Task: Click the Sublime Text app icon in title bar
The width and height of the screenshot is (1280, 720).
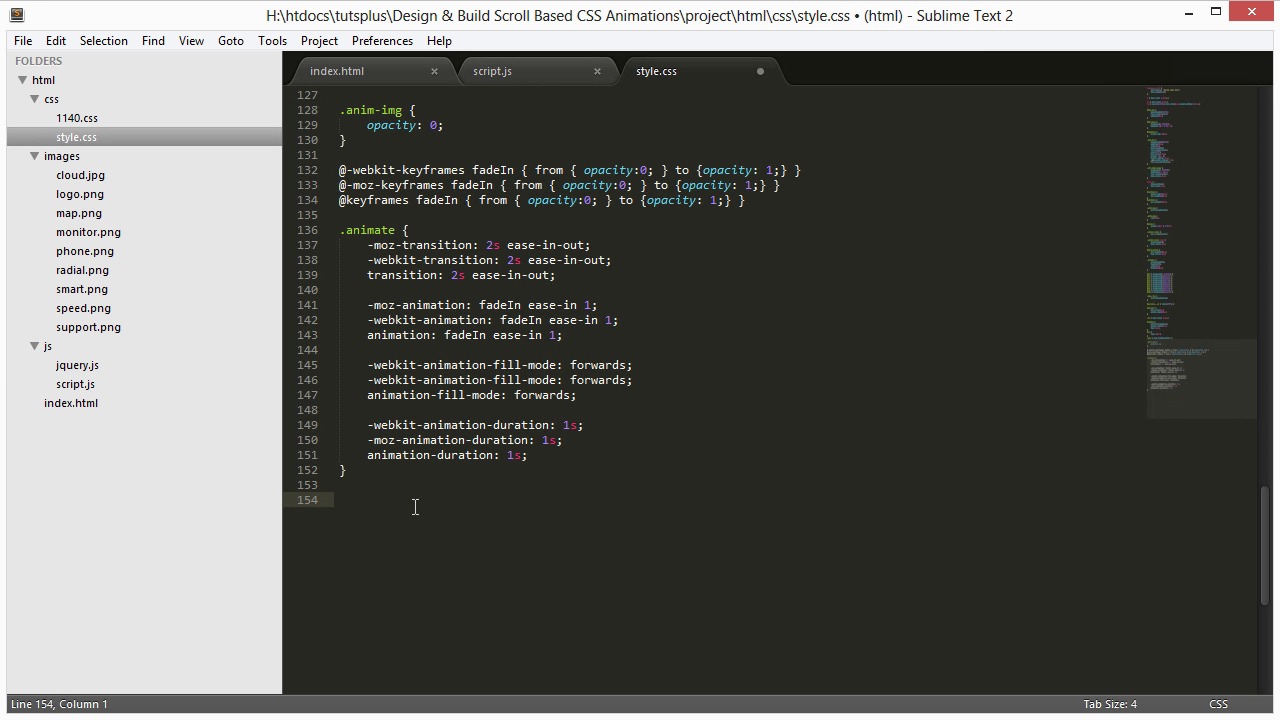Action: click(x=17, y=15)
